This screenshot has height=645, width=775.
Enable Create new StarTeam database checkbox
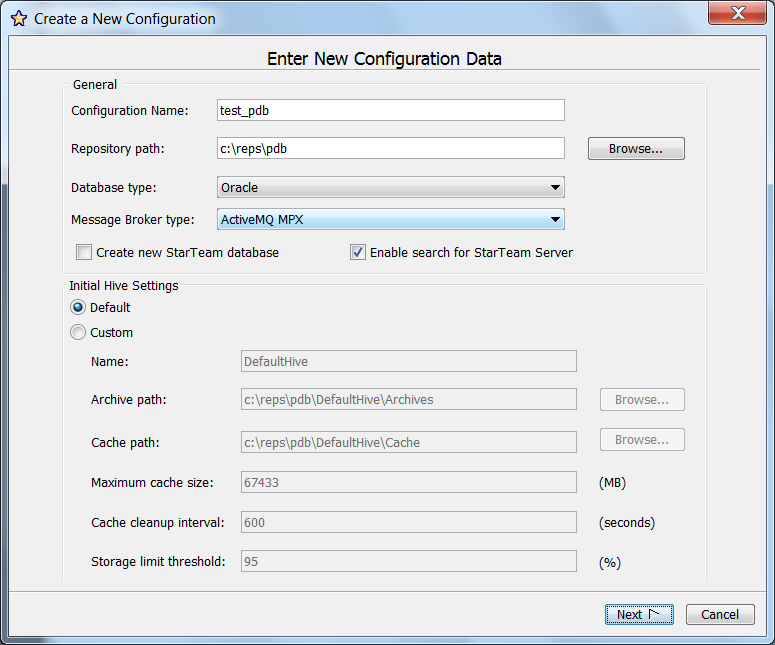point(84,253)
